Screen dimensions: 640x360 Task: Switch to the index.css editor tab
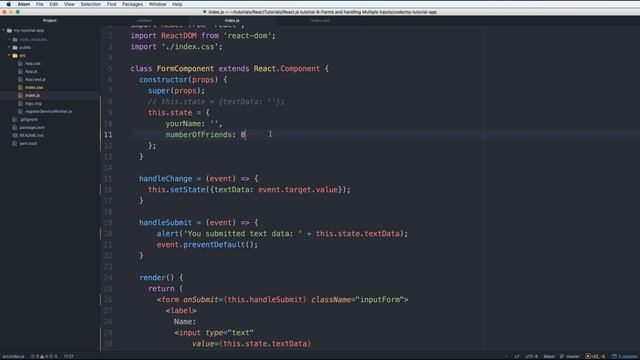tap(320, 20)
